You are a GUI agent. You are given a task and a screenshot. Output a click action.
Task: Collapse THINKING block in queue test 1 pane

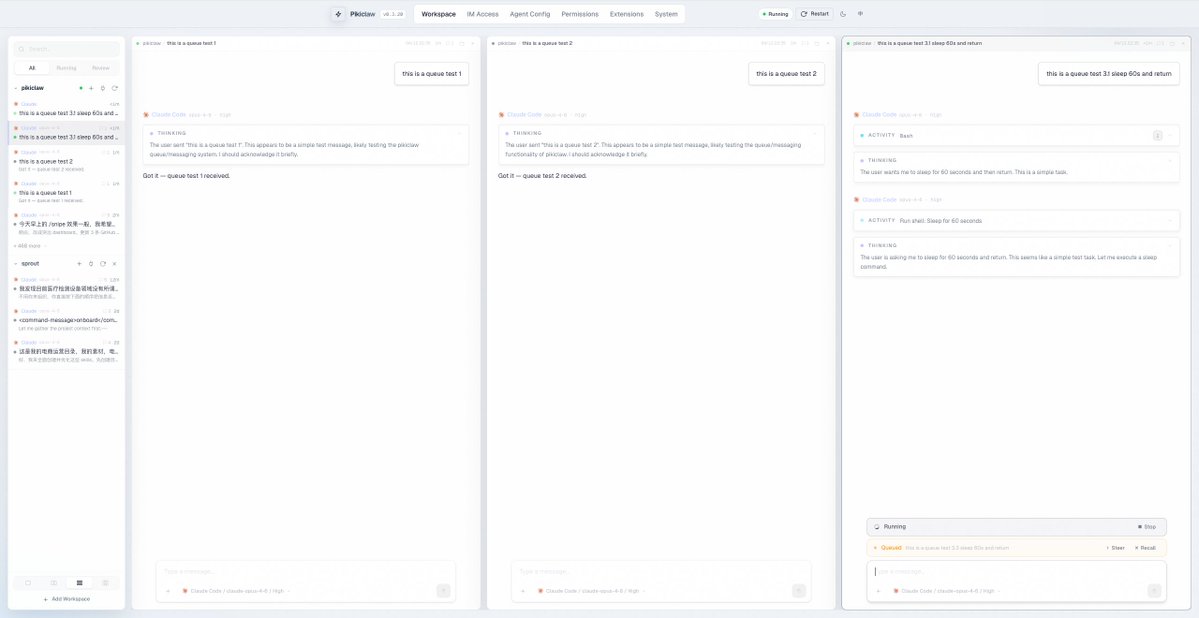(460, 133)
